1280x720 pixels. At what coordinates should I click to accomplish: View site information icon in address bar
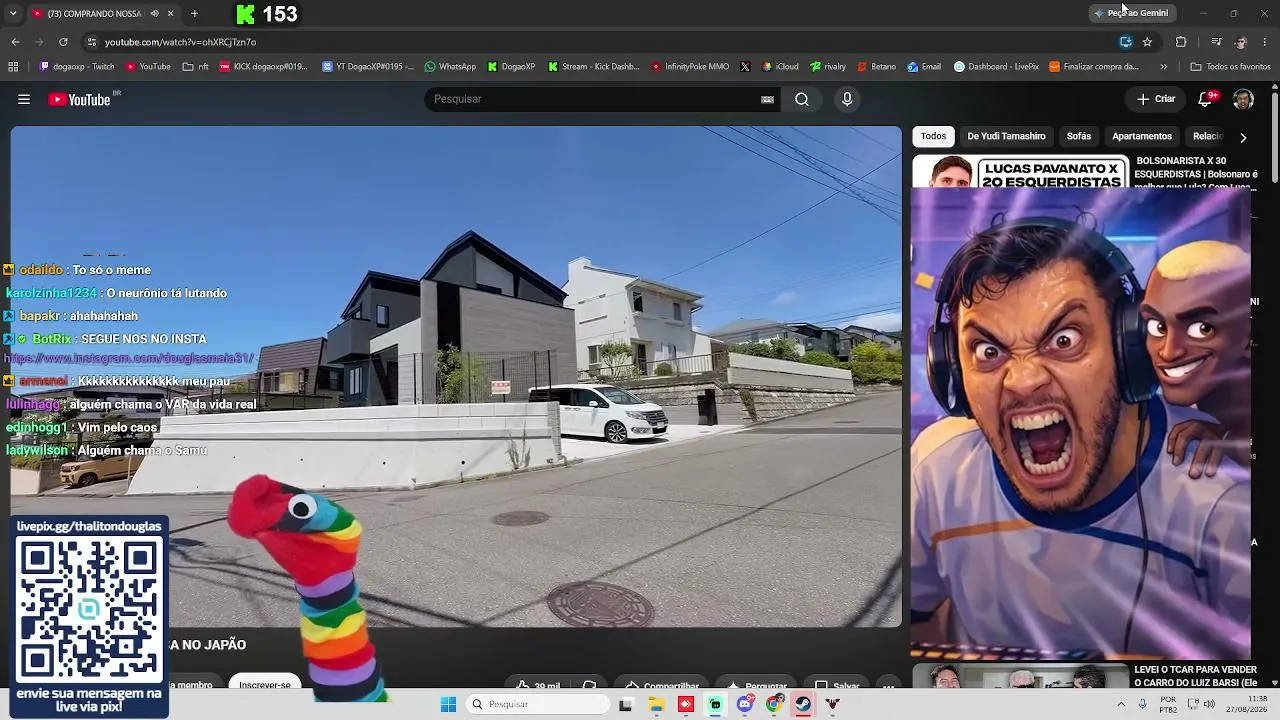[x=91, y=42]
